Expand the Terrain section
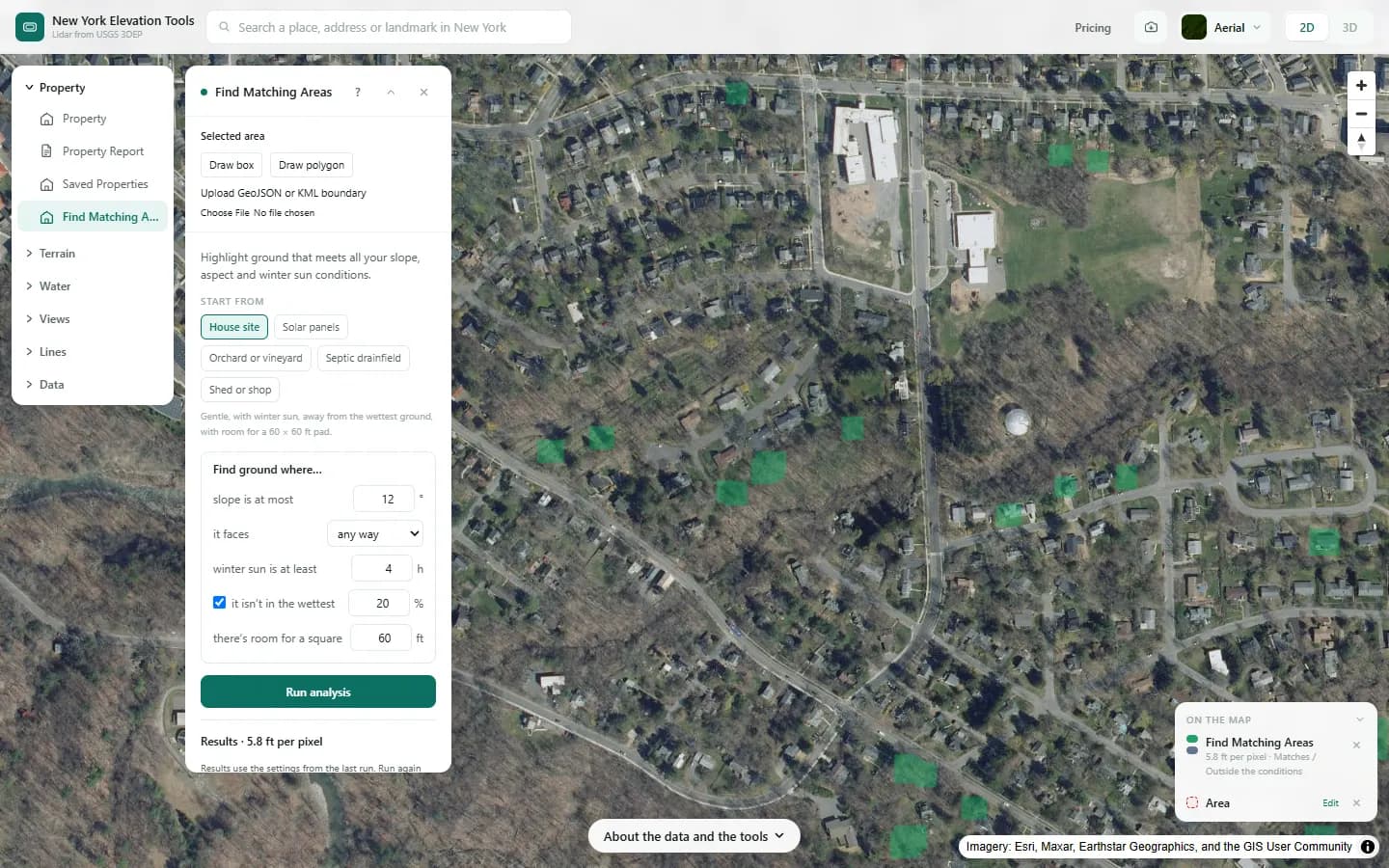 (94, 254)
